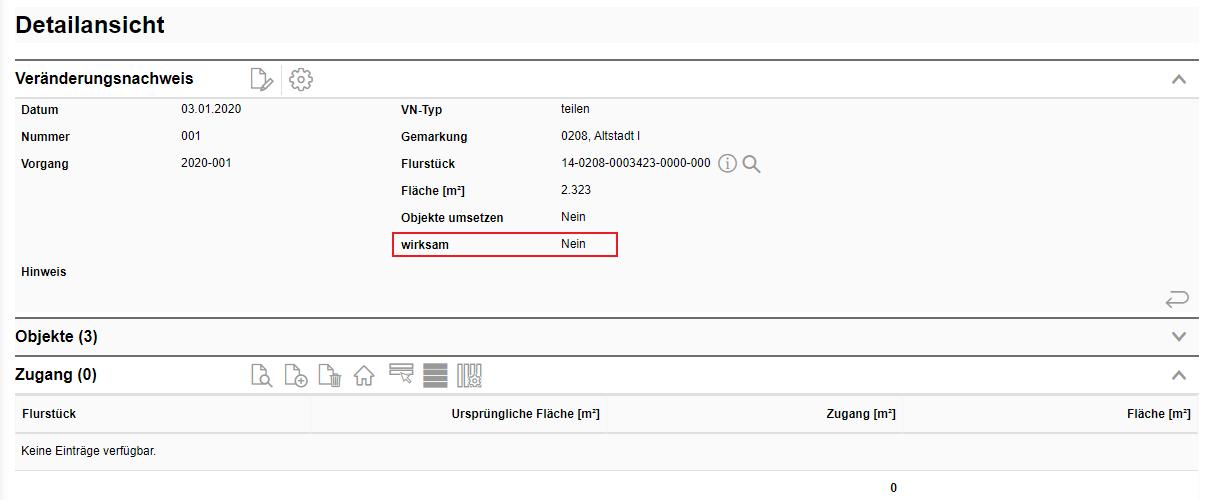This screenshot has width=1206, height=500.
Task: Expand the Objekte (3) section
Action: coord(1179,337)
